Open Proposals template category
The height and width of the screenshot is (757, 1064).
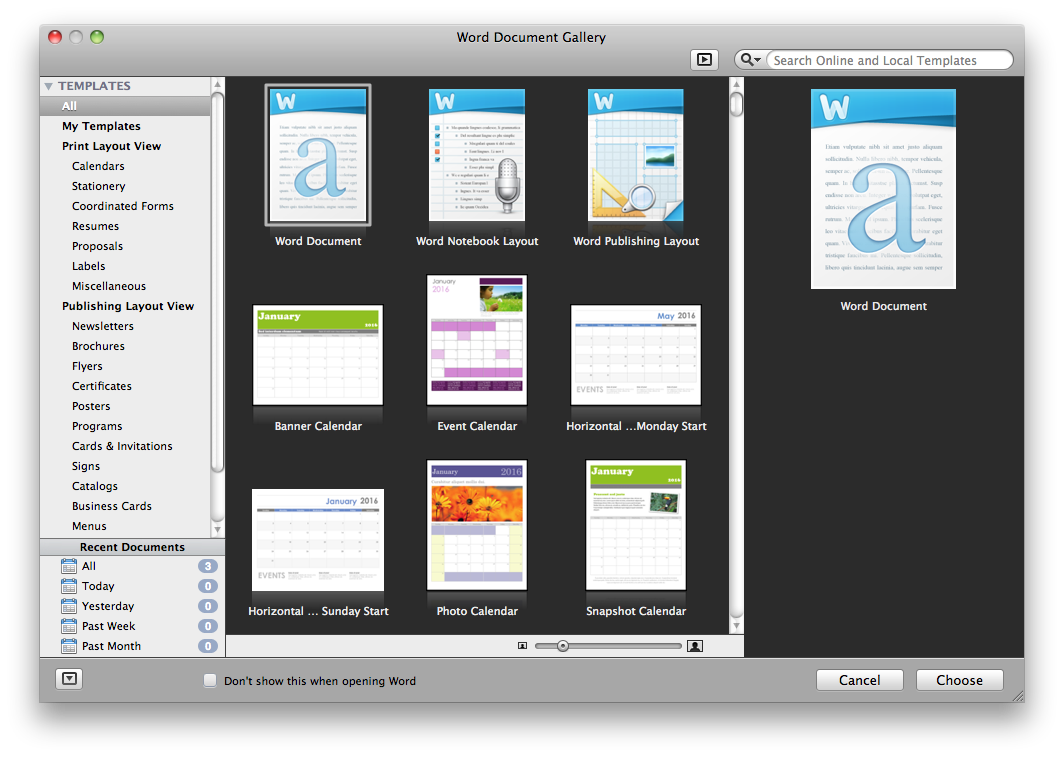coord(97,246)
